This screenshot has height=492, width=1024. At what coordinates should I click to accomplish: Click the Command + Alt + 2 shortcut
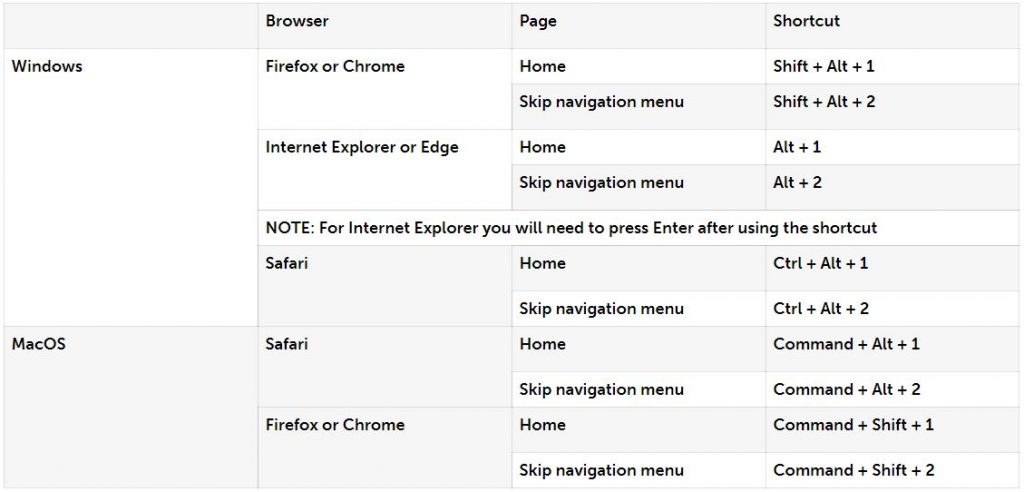click(846, 390)
